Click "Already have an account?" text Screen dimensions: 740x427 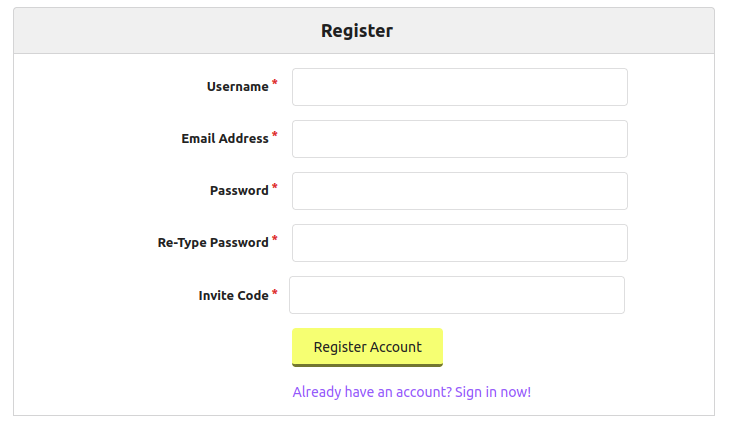(x=371, y=392)
